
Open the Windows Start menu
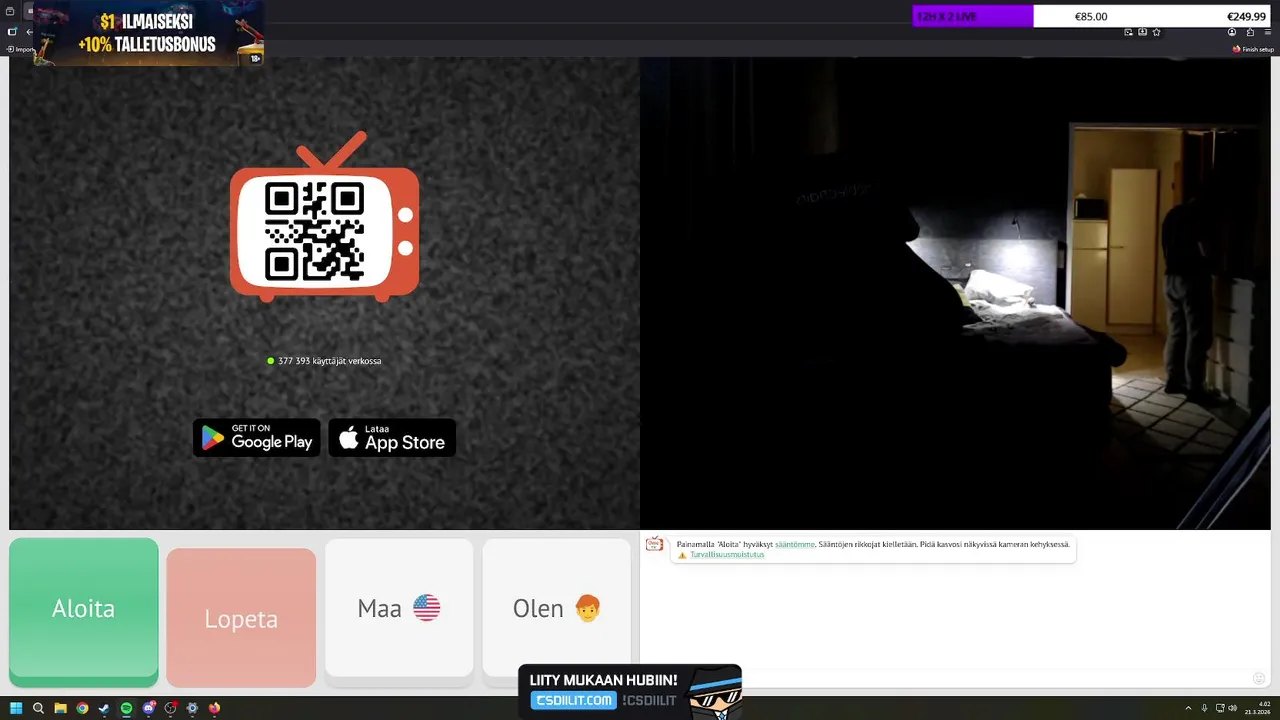tap(16, 708)
